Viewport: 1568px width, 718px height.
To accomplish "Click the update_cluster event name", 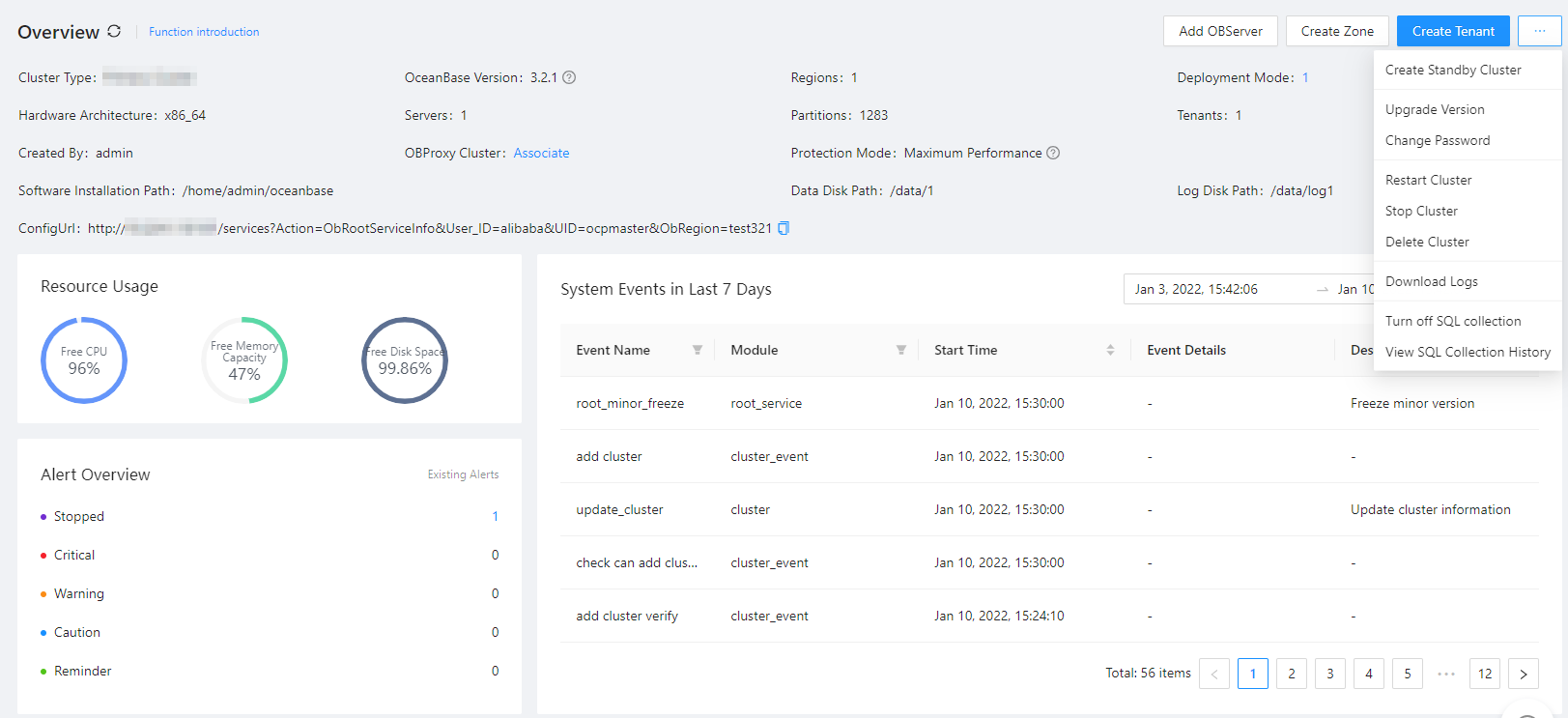I will 619,509.
